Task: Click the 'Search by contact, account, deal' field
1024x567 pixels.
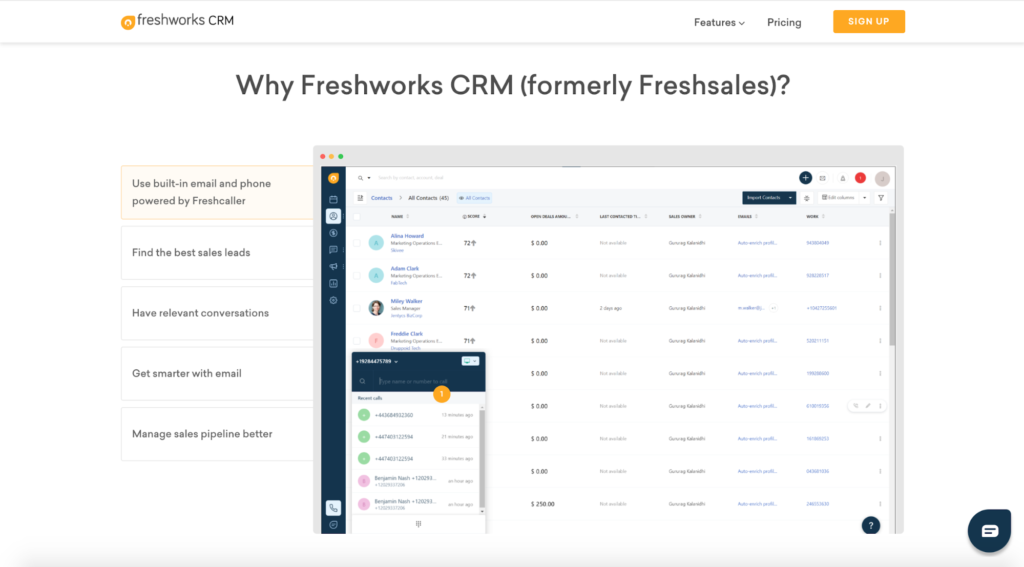Action: [411, 178]
